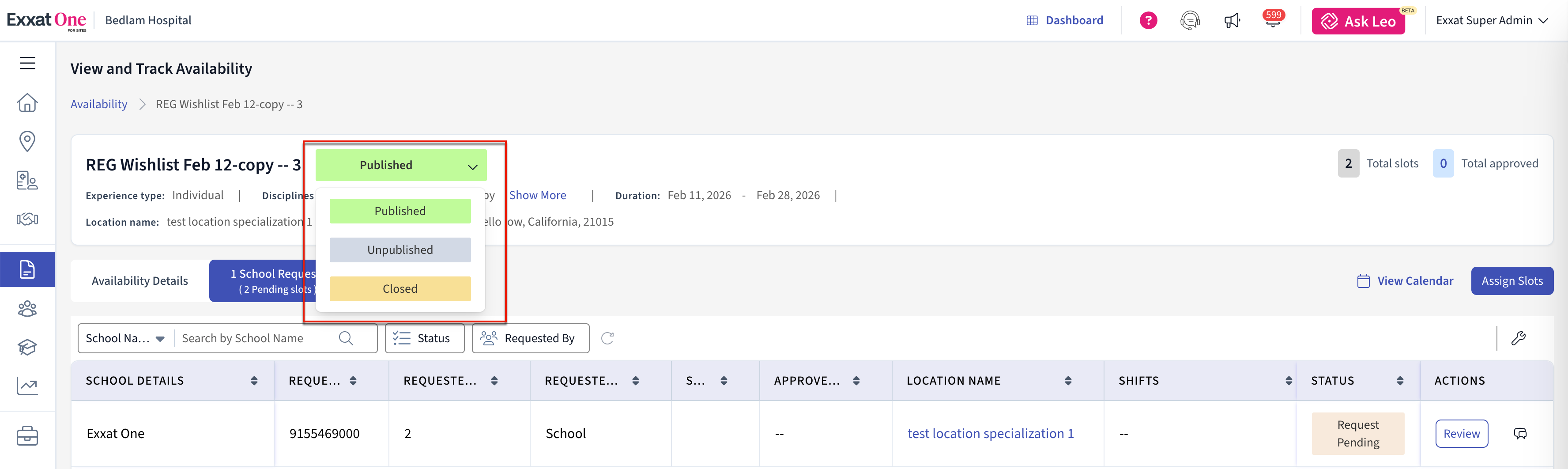This screenshot has width=1568, height=469.
Task: Go to Home via sidebar house icon
Action: [x=27, y=102]
